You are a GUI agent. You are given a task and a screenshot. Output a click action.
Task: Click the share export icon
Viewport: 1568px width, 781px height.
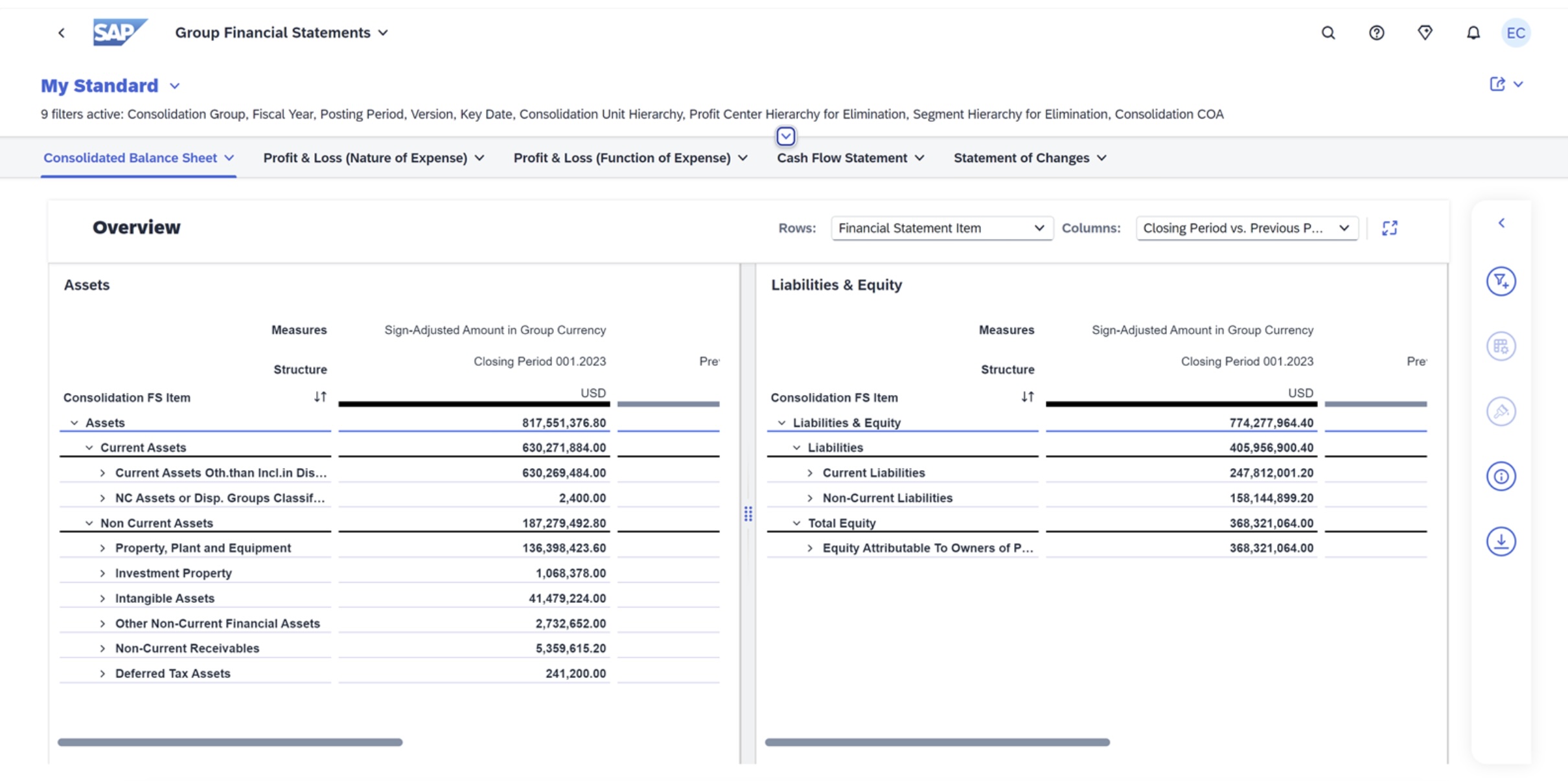click(x=1497, y=84)
